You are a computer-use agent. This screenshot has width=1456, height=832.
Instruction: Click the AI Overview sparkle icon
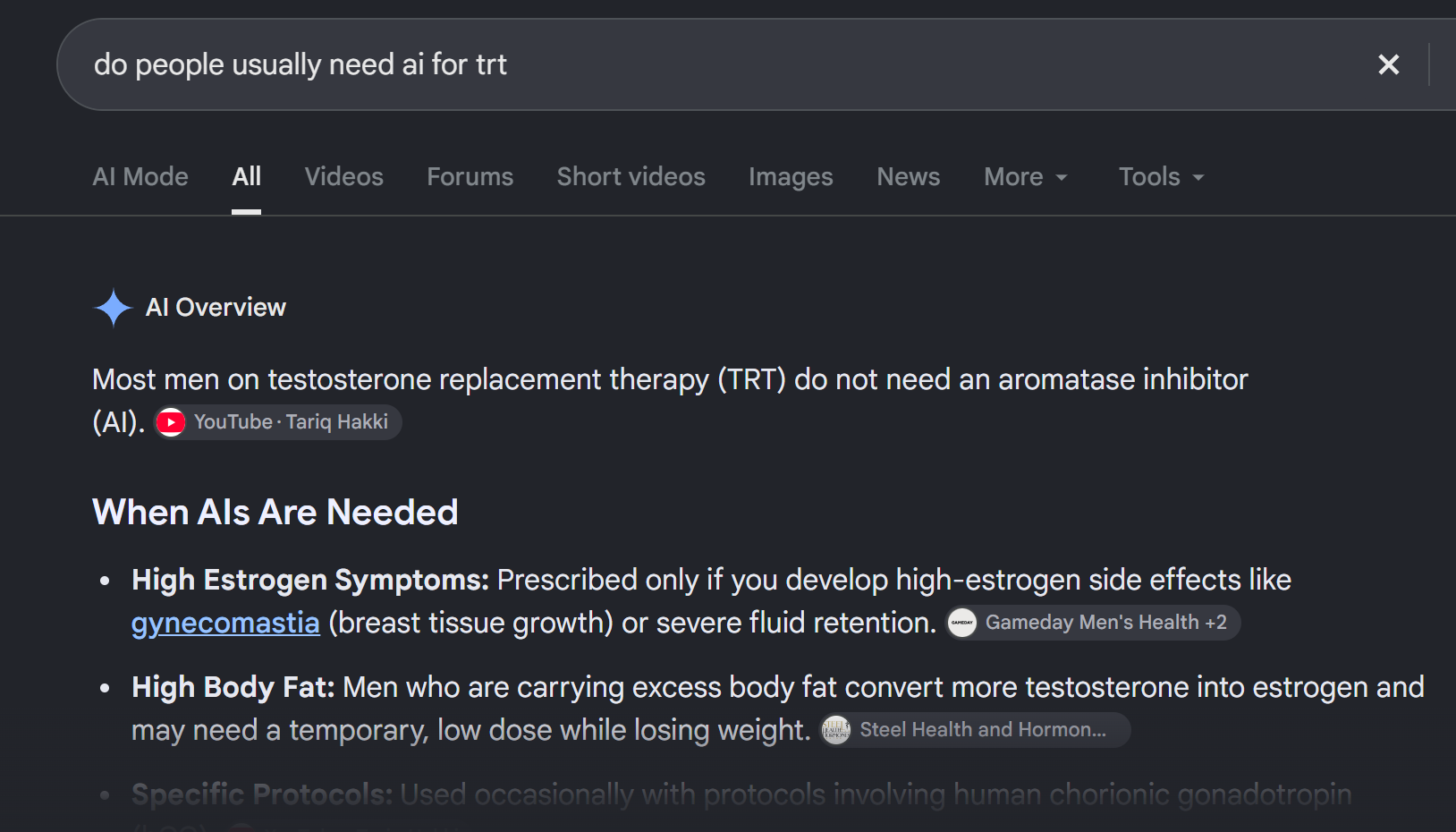[114, 308]
